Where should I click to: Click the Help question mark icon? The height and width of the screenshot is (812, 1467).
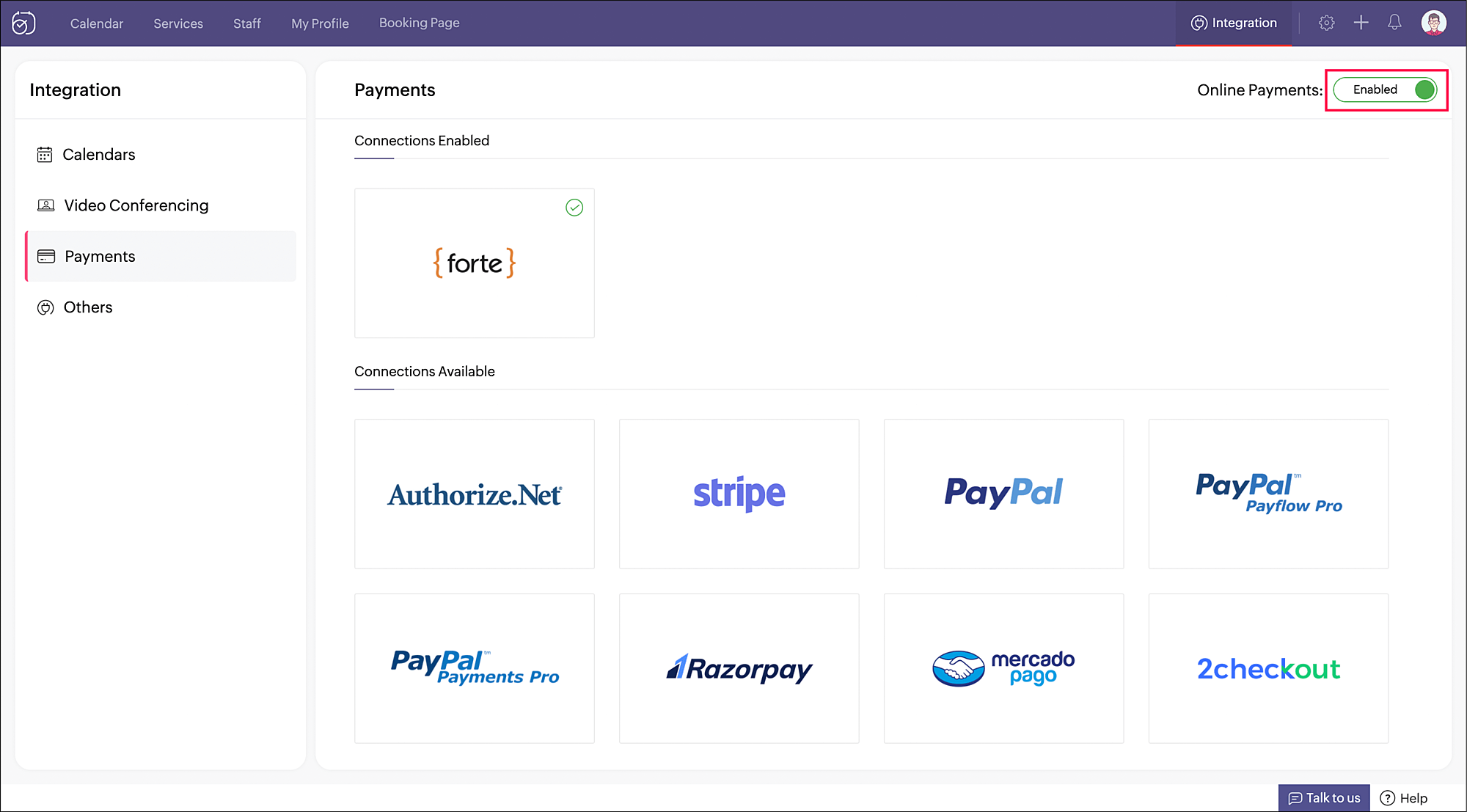pos(1387,798)
